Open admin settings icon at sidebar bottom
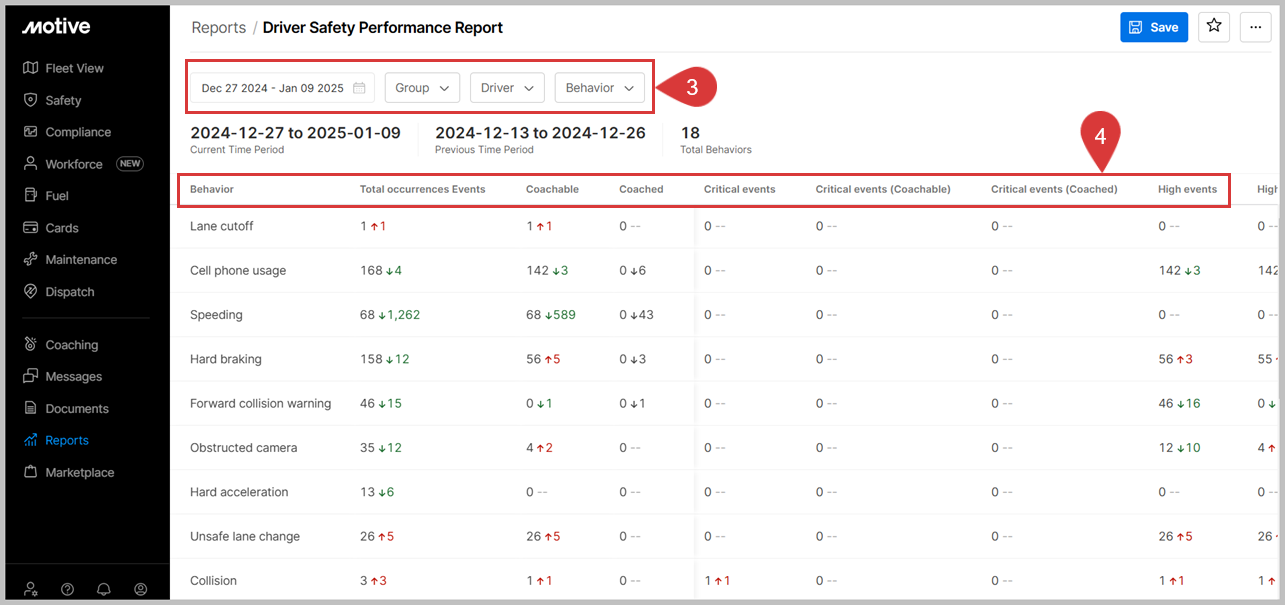 coord(31,589)
